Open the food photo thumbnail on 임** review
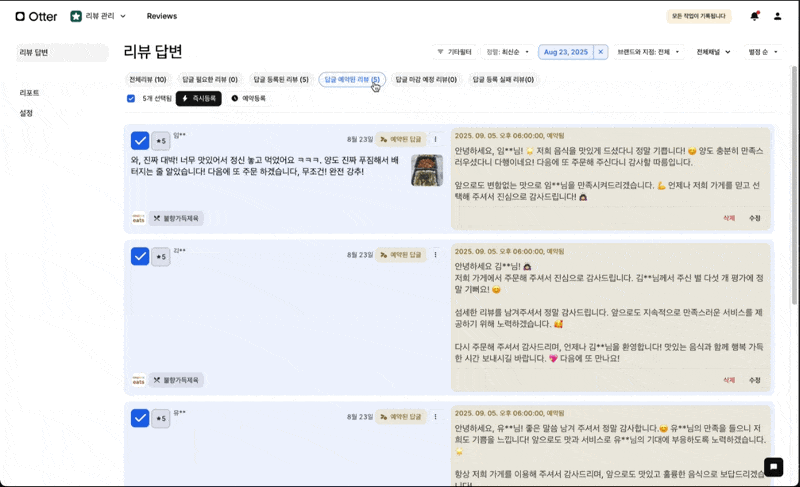Image resolution: width=800 pixels, height=487 pixels. (427, 170)
